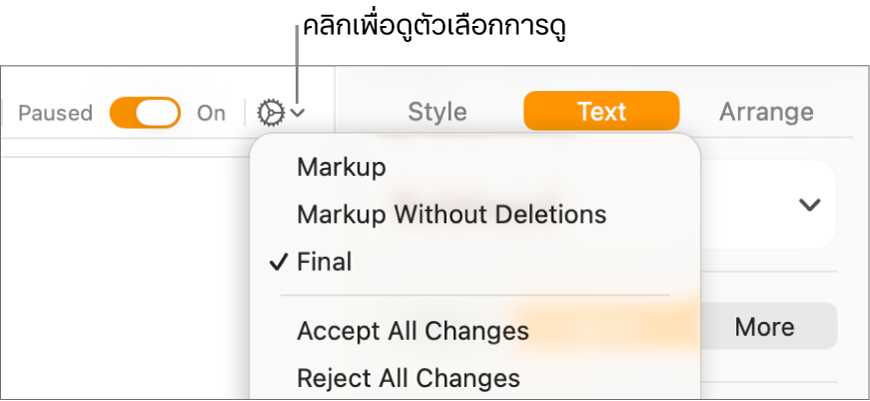
Task: Switch to the Style tab
Action: click(437, 112)
